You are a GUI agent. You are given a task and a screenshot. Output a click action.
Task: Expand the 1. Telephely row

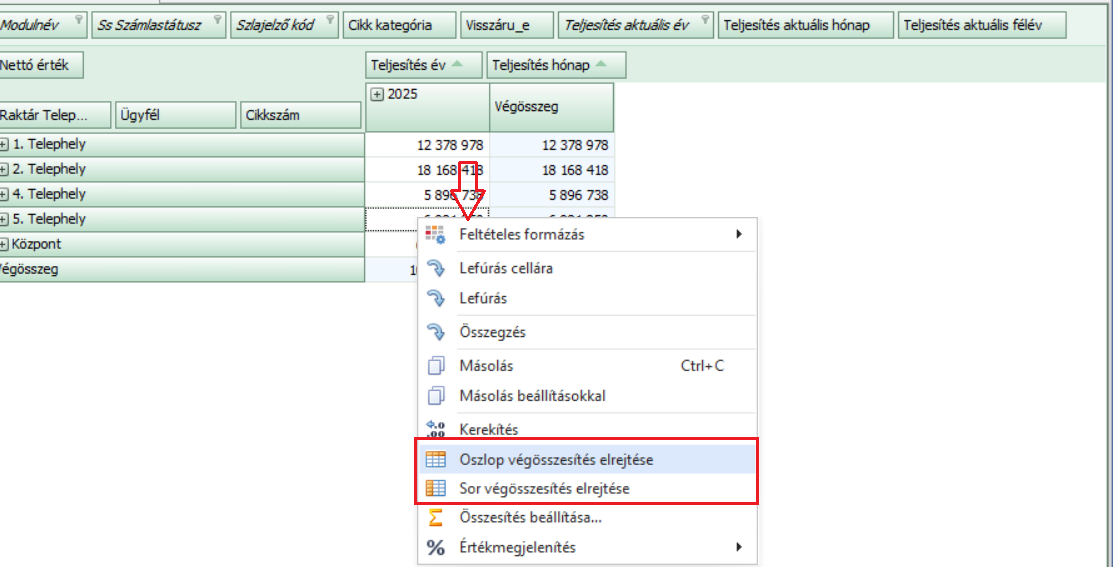pos(4,145)
